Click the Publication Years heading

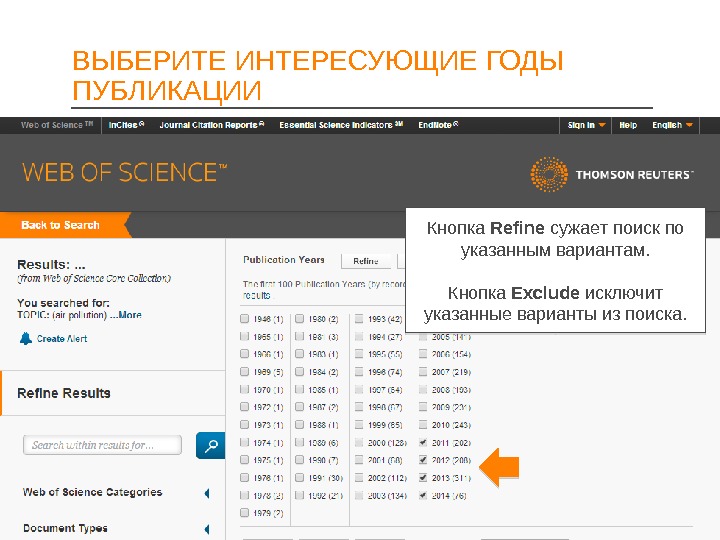pyautogui.click(x=284, y=259)
